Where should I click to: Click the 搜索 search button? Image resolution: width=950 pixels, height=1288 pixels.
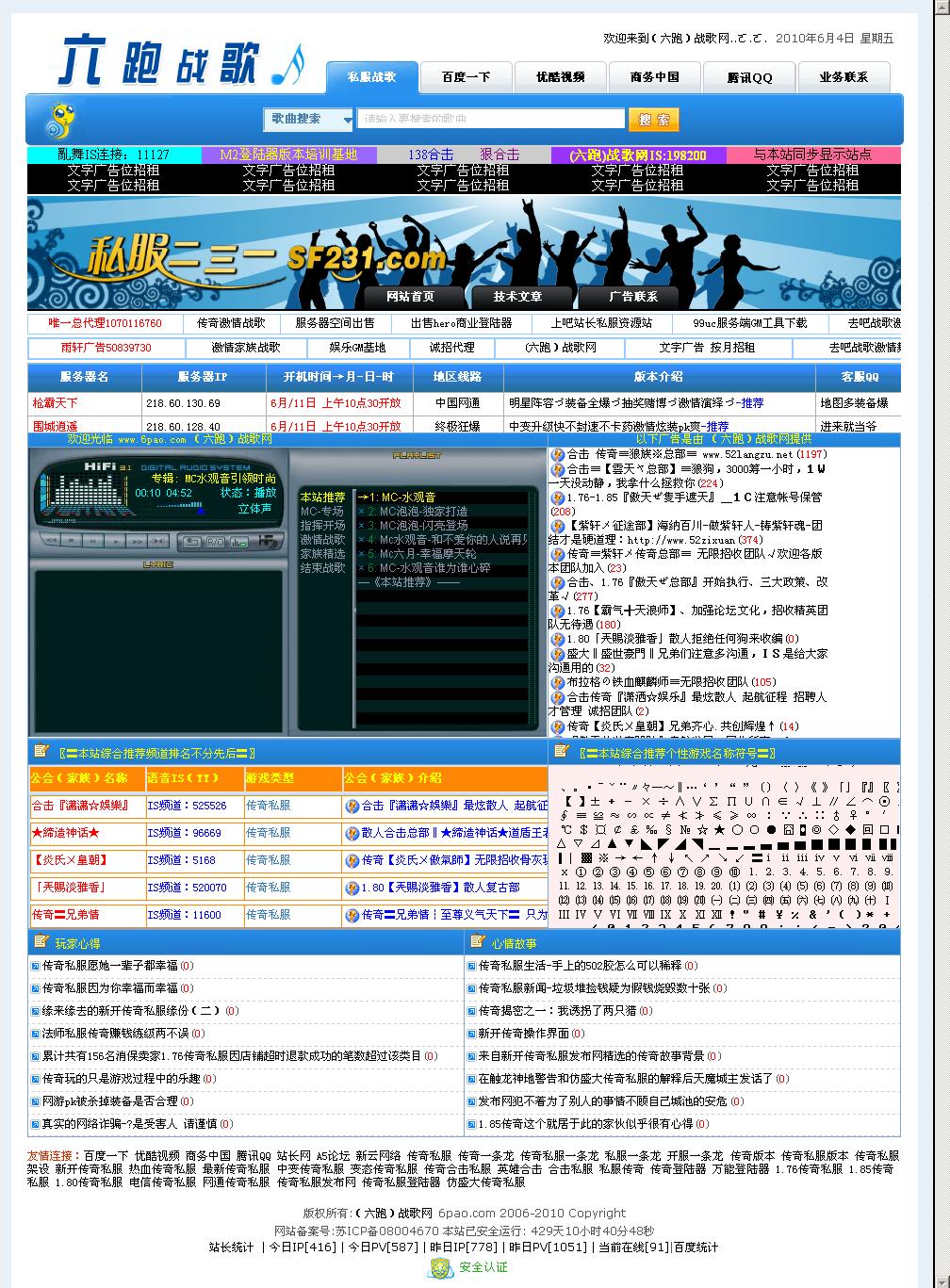pyautogui.click(x=652, y=120)
